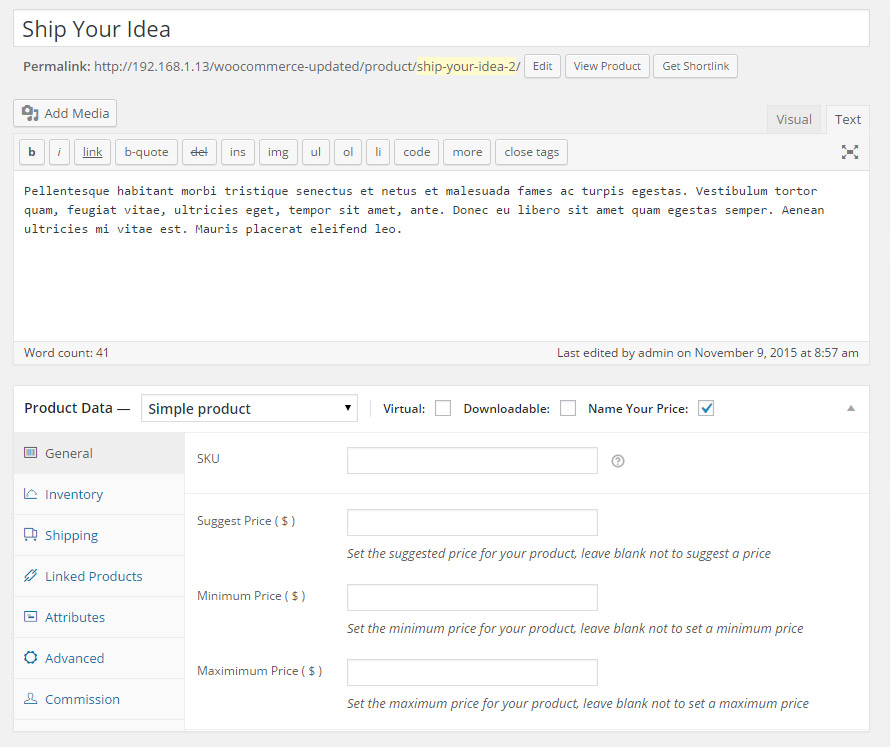This screenshot has height=747, width=890.
Task: Click the distraction-free fullscreen editor icon
Action: 849,152
